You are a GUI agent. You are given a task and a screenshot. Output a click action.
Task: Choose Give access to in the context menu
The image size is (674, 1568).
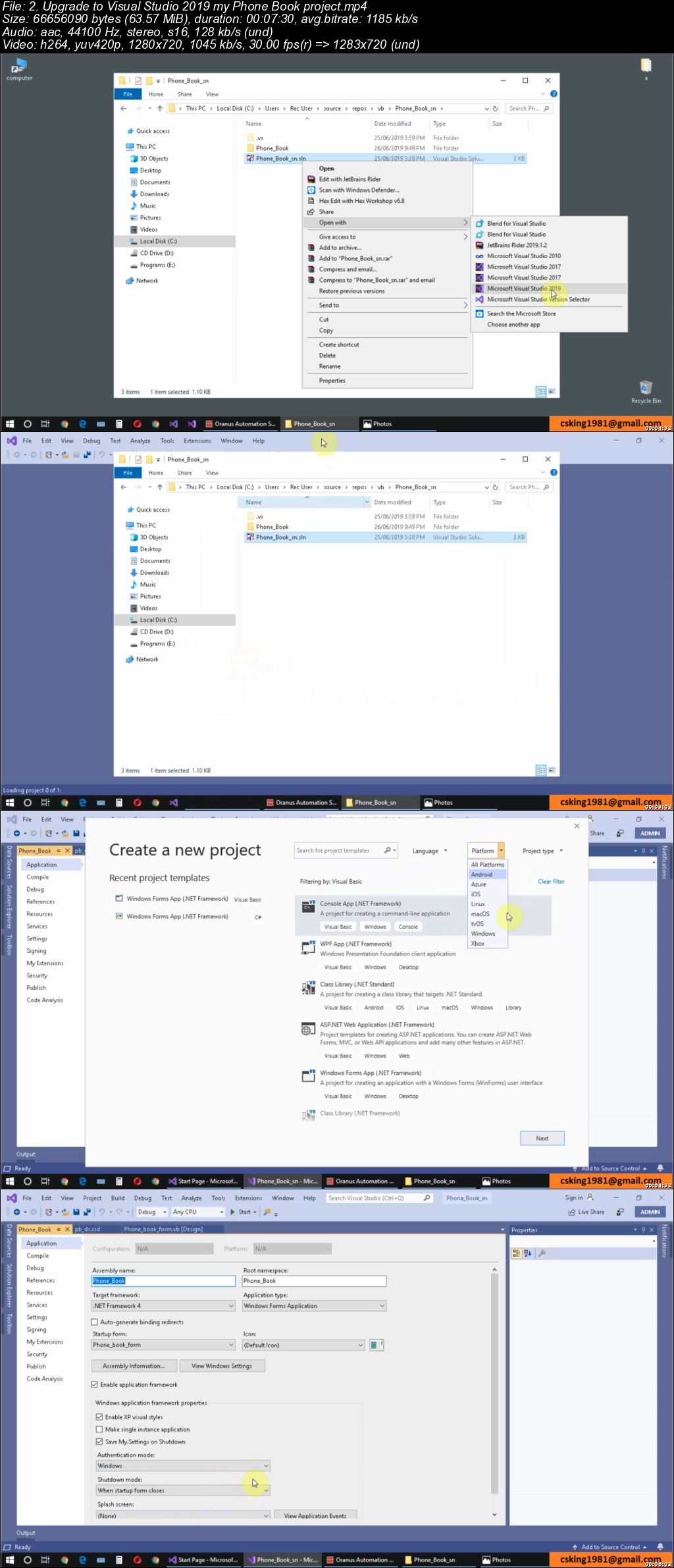[x=387, y=237]
